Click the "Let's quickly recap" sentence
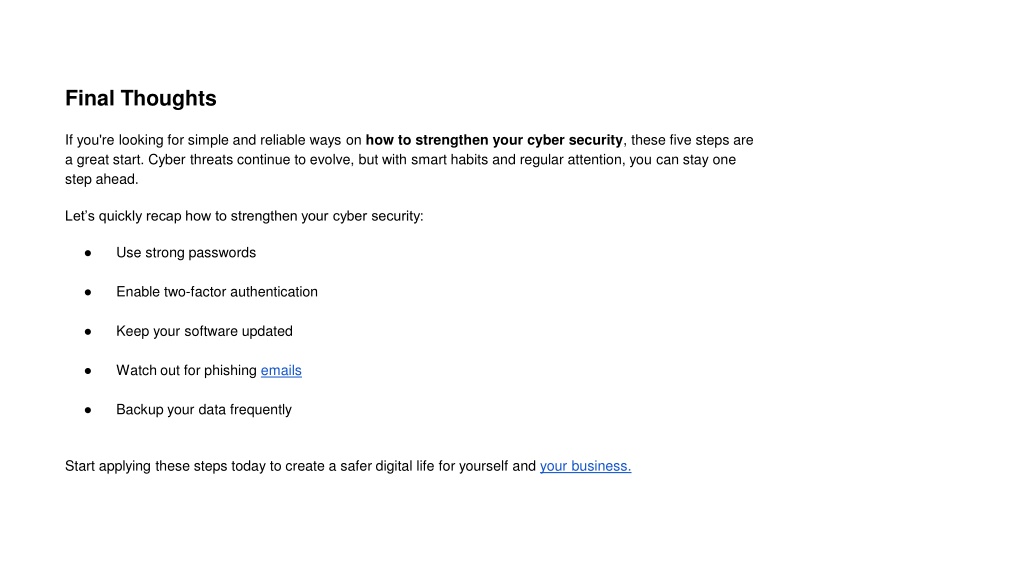1024x576 pixels. click(x=244, y=216)
